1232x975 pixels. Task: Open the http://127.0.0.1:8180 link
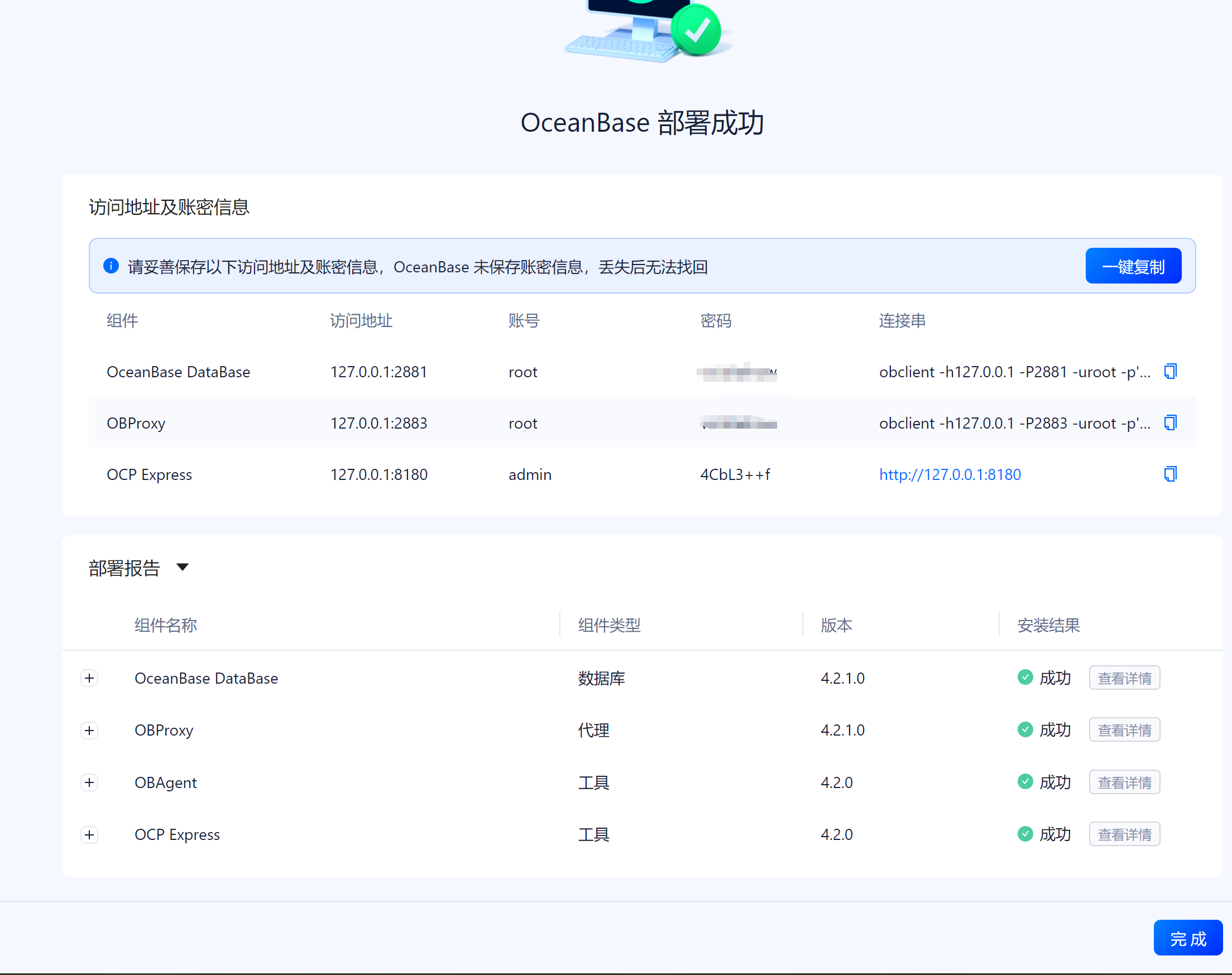pos(950,474)
